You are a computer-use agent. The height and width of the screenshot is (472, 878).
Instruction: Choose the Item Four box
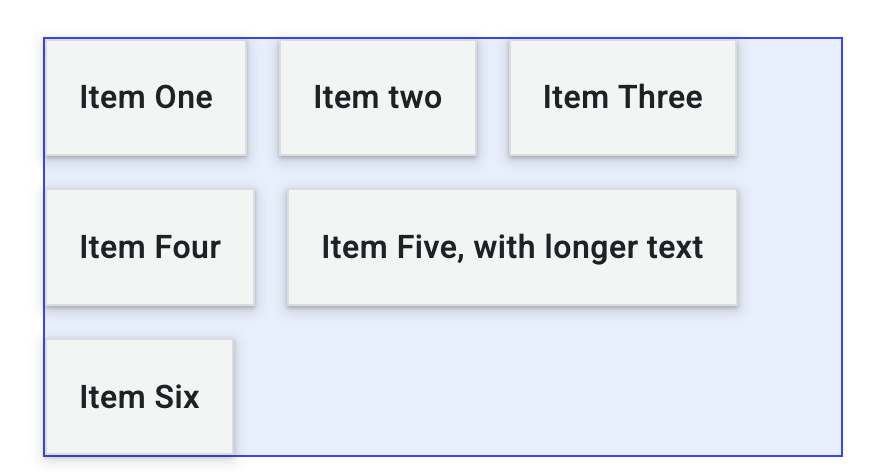tap(150, 247)
